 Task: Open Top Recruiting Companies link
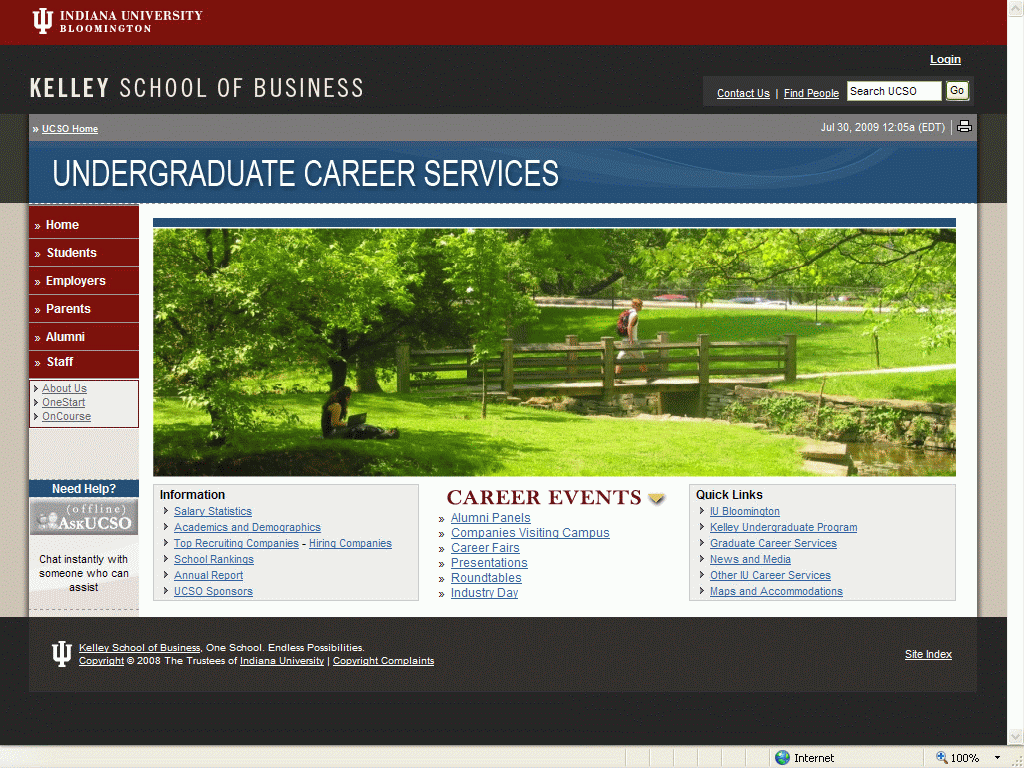(x=236, y=543)
